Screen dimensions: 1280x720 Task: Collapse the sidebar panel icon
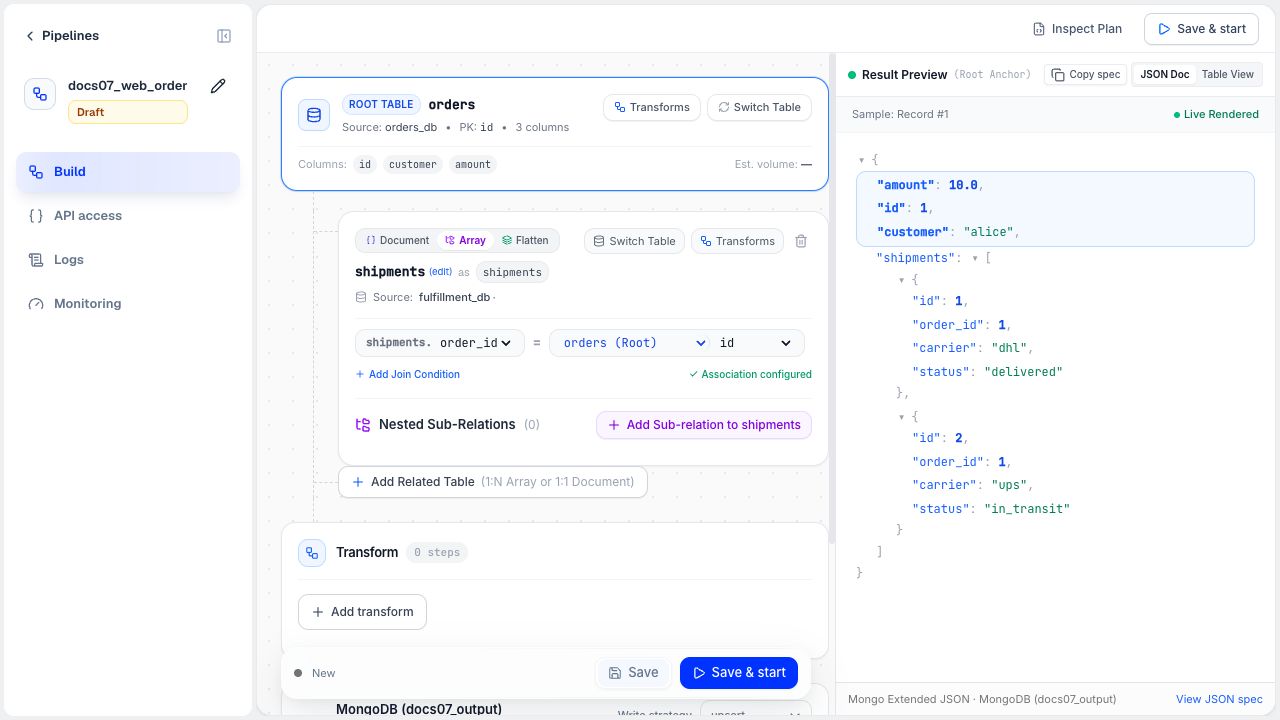[x=224, y=36]
